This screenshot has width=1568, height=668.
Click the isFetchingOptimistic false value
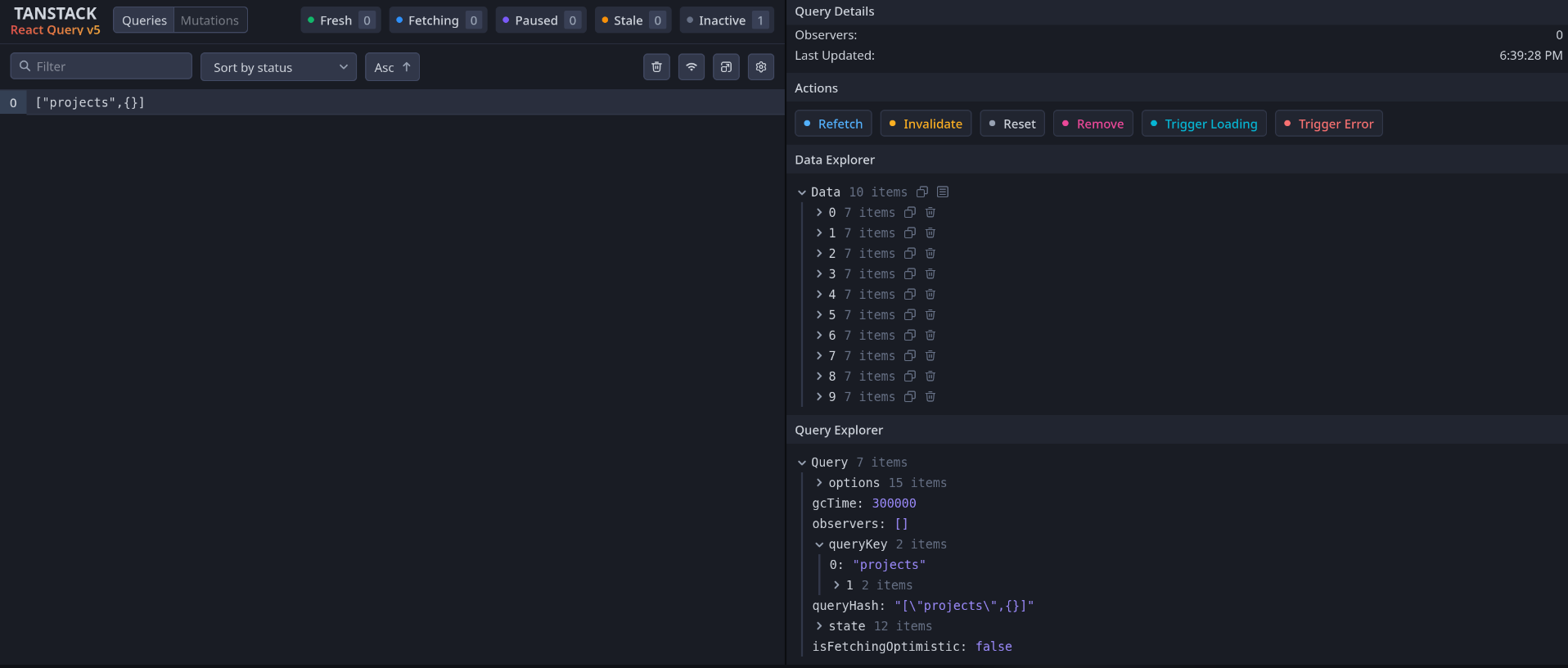(x=994, y=647)
